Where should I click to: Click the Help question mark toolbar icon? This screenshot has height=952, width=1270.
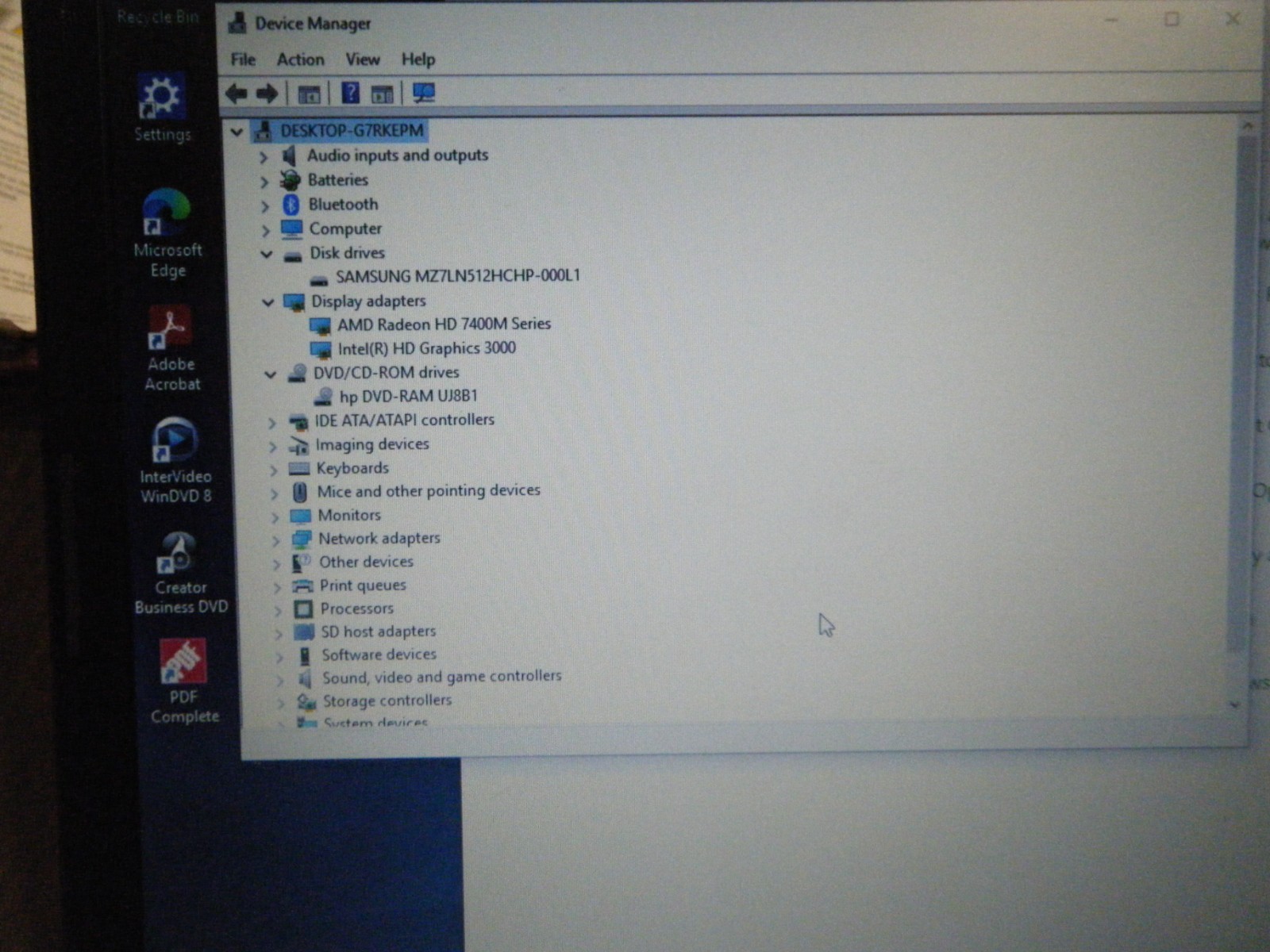(350, 93)
